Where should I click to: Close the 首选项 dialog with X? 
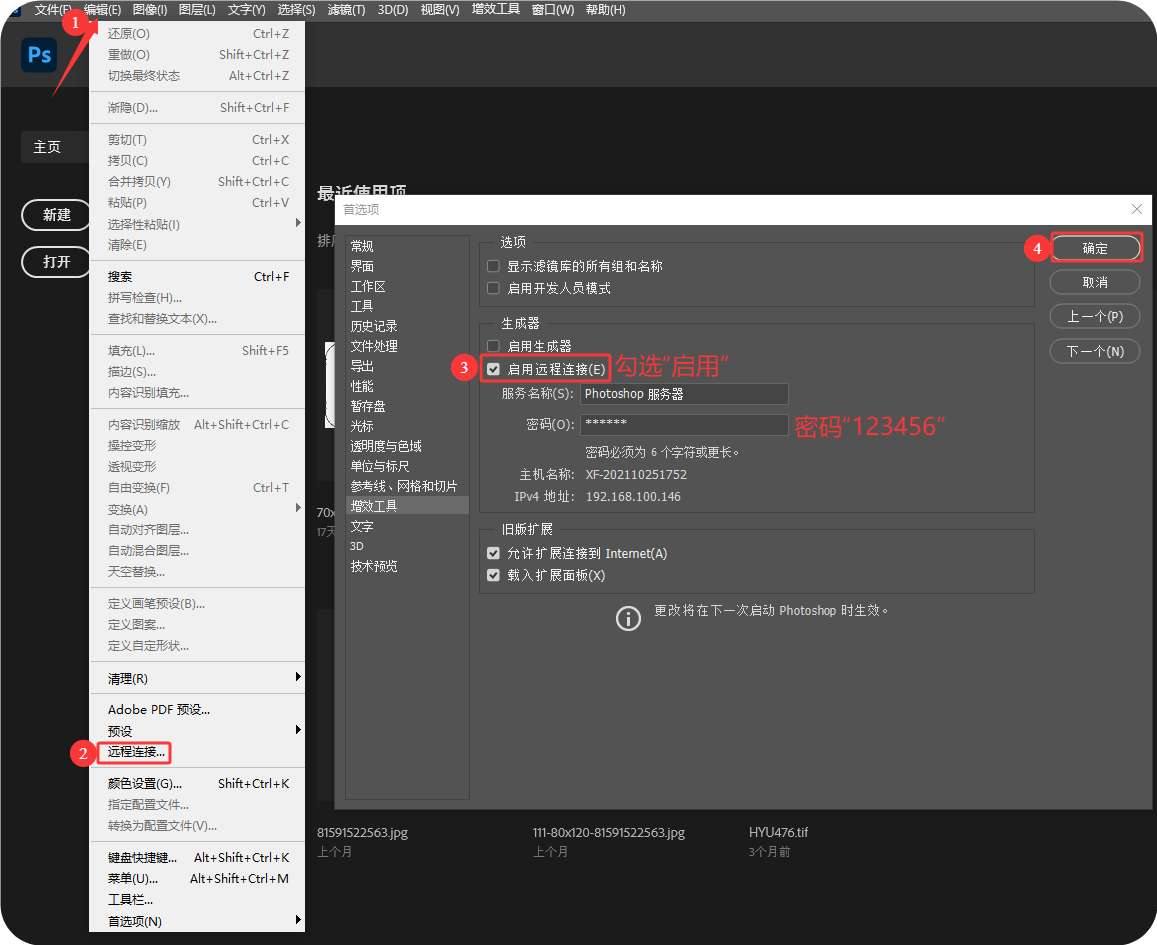click(1137, 210)
